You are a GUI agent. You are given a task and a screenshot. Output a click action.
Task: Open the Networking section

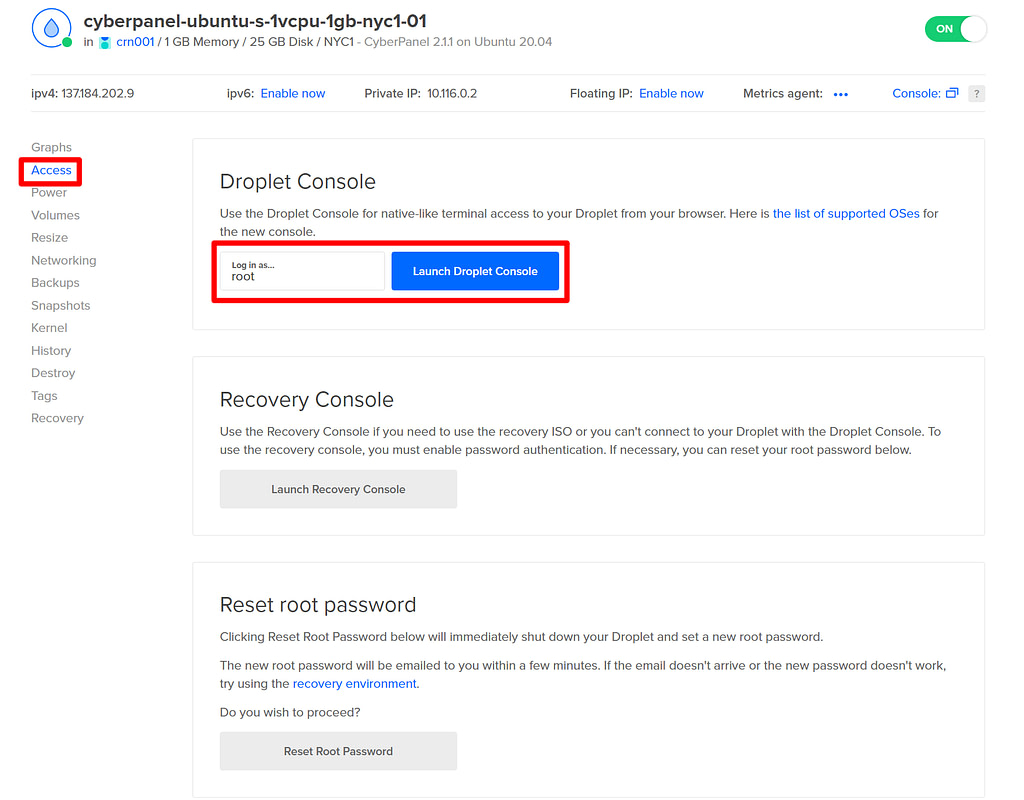63,260
